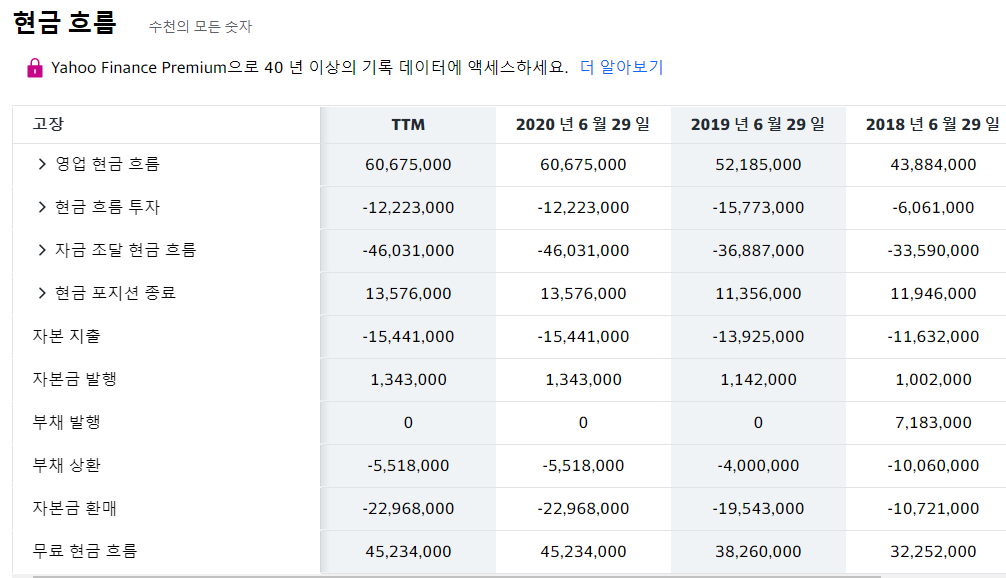The image size is (1006, 578).
Task: Click the 현금 포지션 종료 label text
Action: coord(115,293)
